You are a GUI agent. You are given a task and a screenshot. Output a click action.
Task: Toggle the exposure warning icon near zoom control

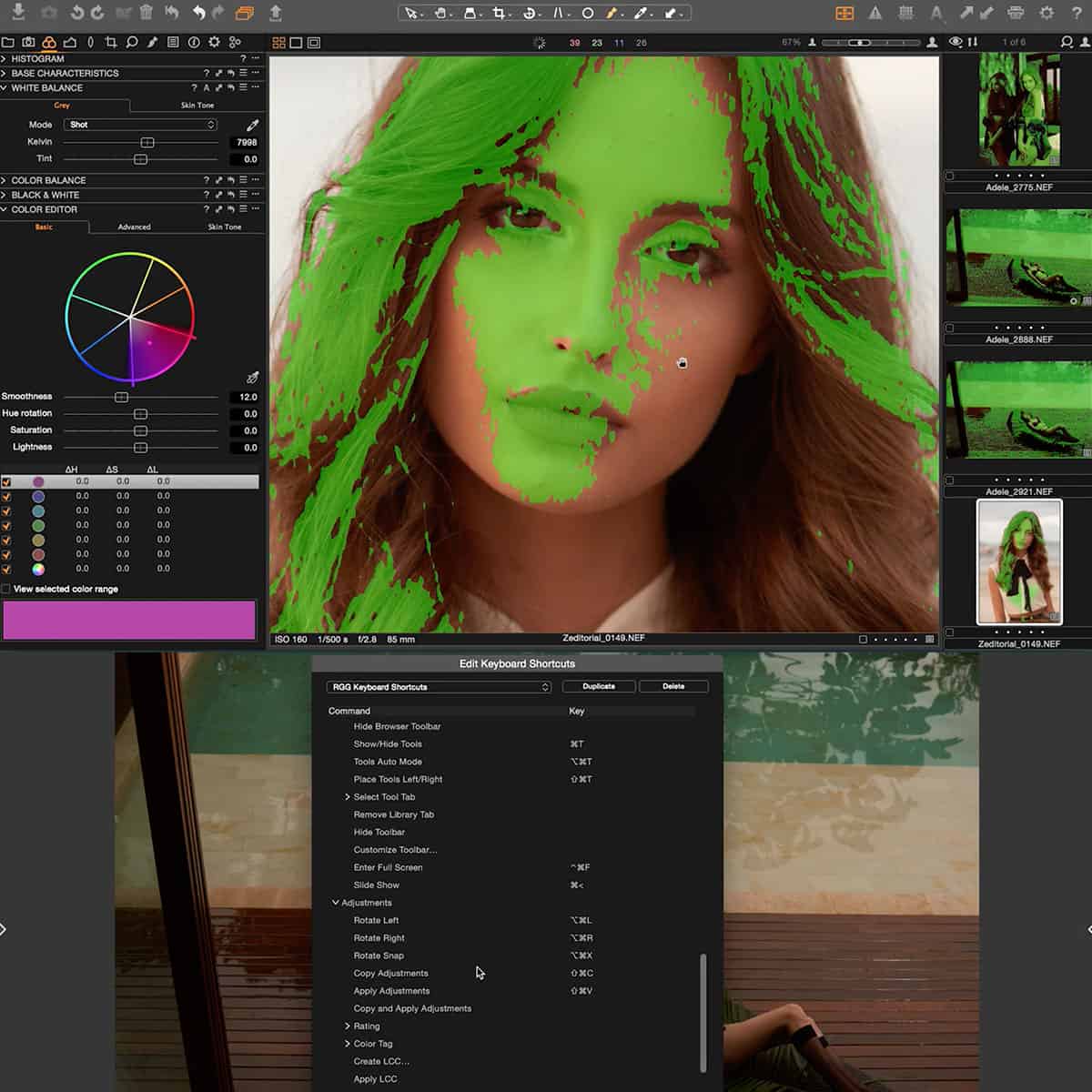[x=955, y=42]
